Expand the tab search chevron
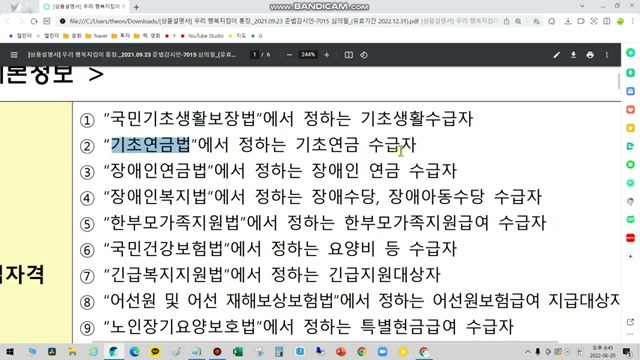Image resolution: width=640 pixels, height=360 pixels. click(x=582, y=6)
